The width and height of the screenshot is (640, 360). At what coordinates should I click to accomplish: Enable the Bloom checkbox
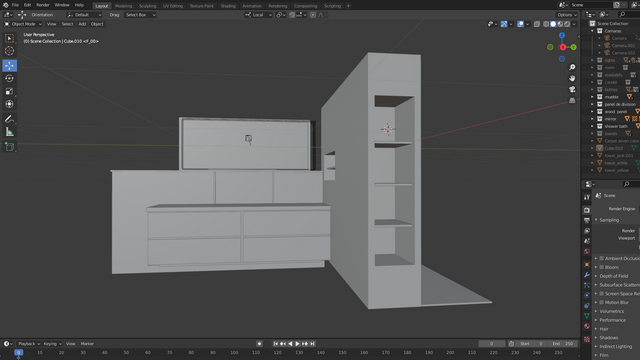click(x=602, y=267)
